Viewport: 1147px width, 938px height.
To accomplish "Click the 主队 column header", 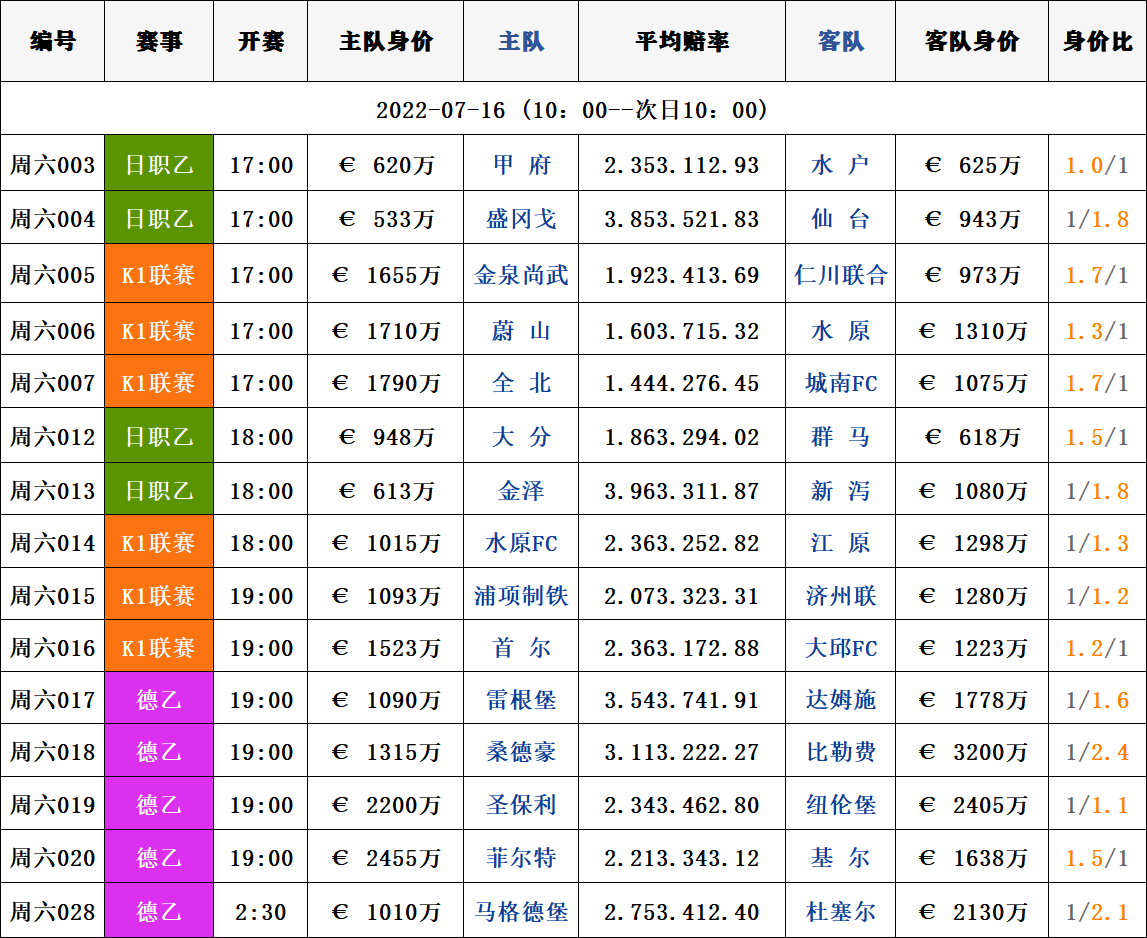I will pyautogui.click(x=521, y=42).
